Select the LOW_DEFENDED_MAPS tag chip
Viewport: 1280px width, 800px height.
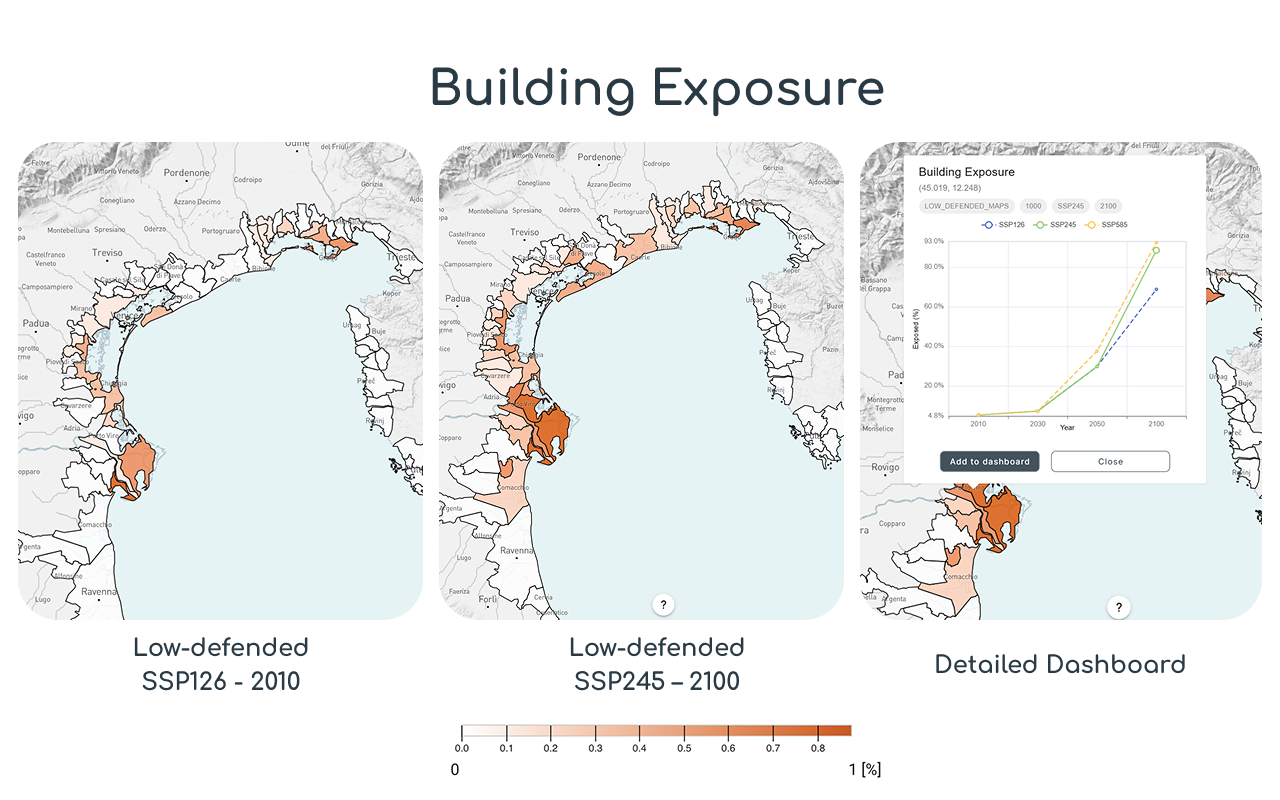coord(966,206)
